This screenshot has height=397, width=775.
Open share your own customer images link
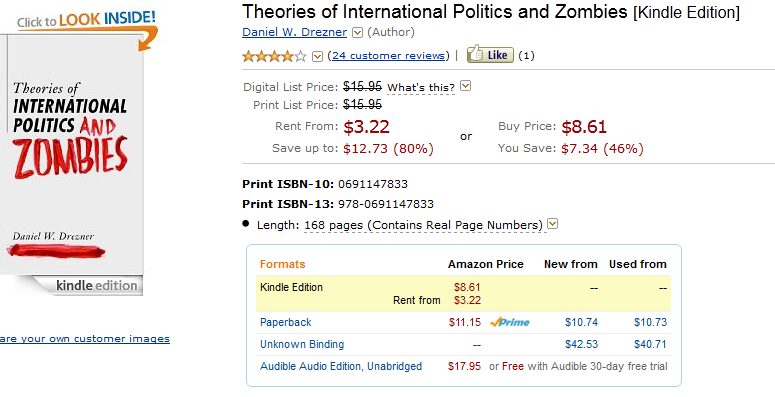tap(85, 339)
